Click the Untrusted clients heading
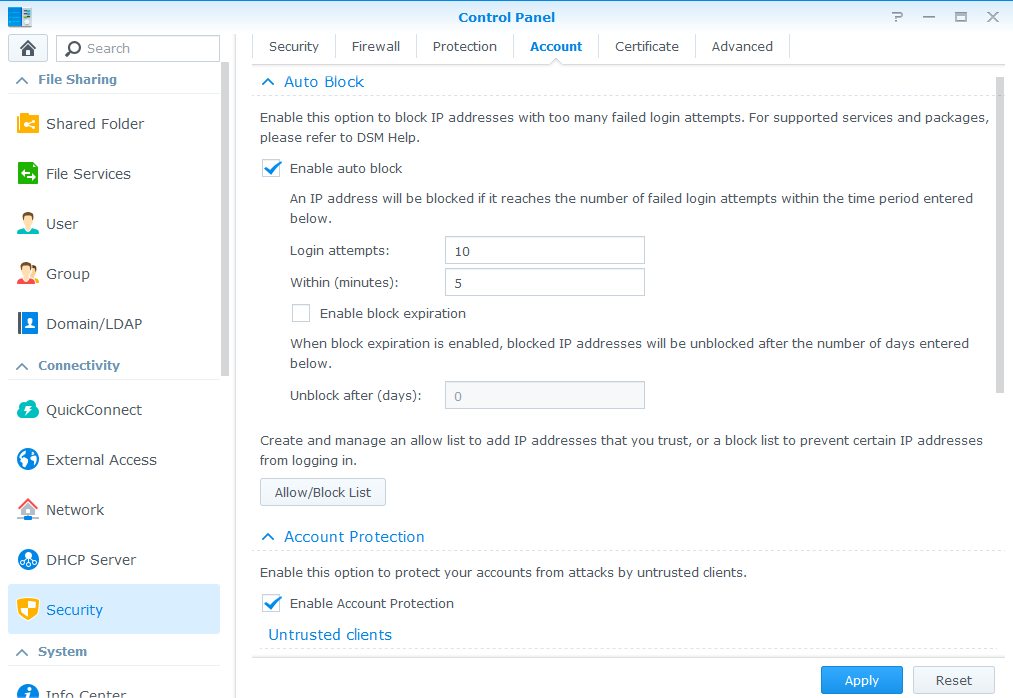Image resolution: width=1013 pixels, height=698 pixels. (330, 635)
